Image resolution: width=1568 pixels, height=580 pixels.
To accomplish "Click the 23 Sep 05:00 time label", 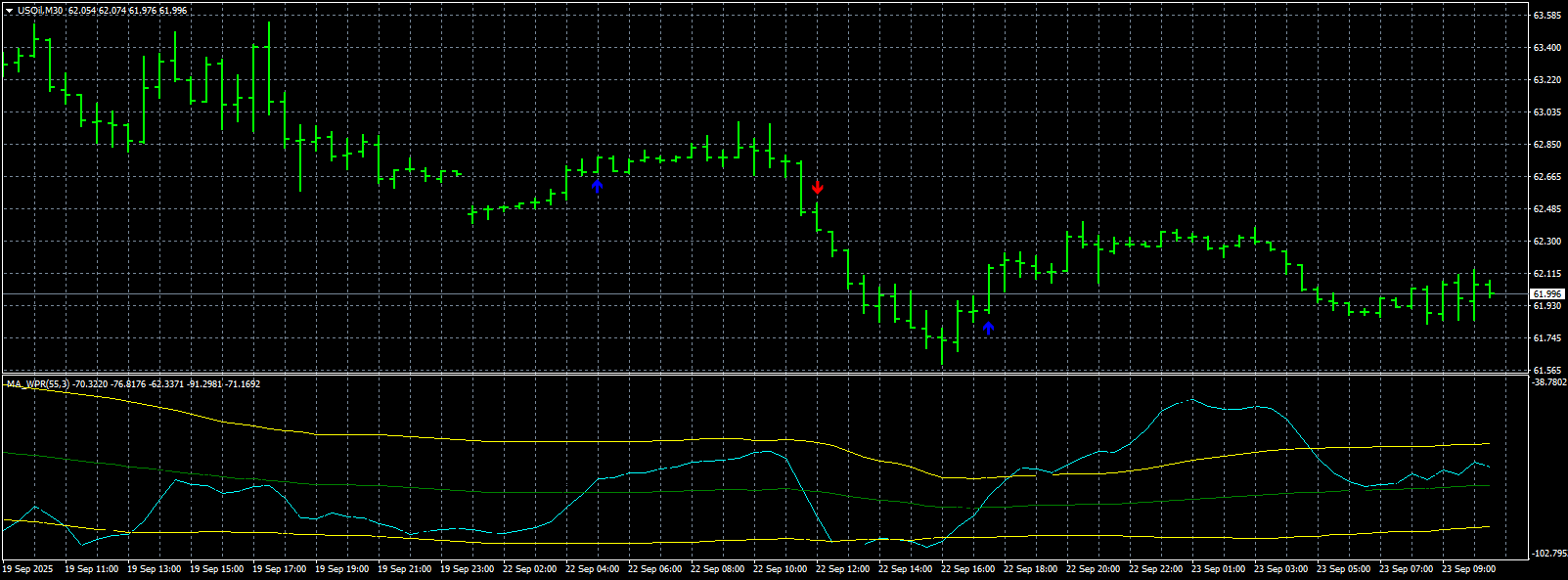I will point(1343,568).
